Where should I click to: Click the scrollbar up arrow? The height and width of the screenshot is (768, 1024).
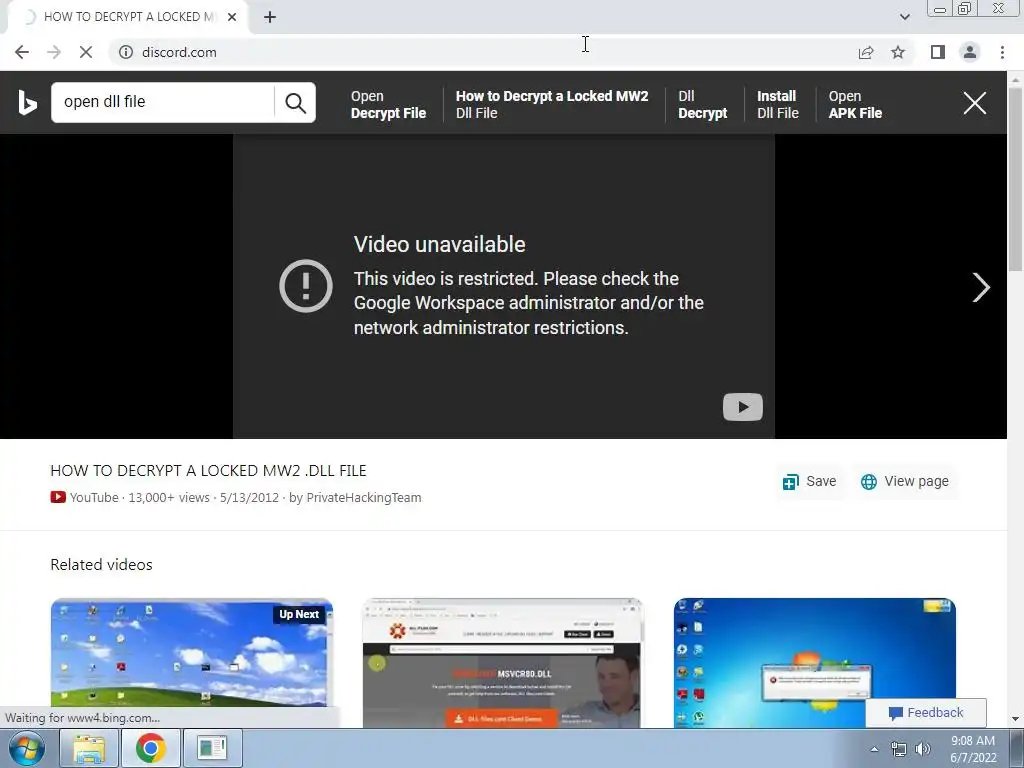pos(1015,78)
